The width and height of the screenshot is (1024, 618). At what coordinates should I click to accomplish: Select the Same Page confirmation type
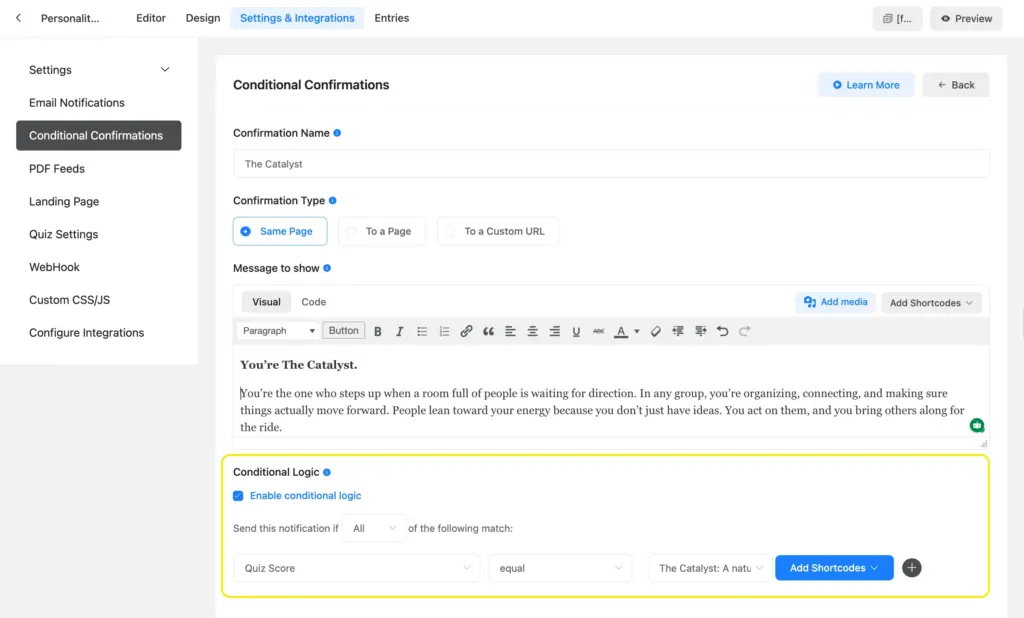pos(280,231)
